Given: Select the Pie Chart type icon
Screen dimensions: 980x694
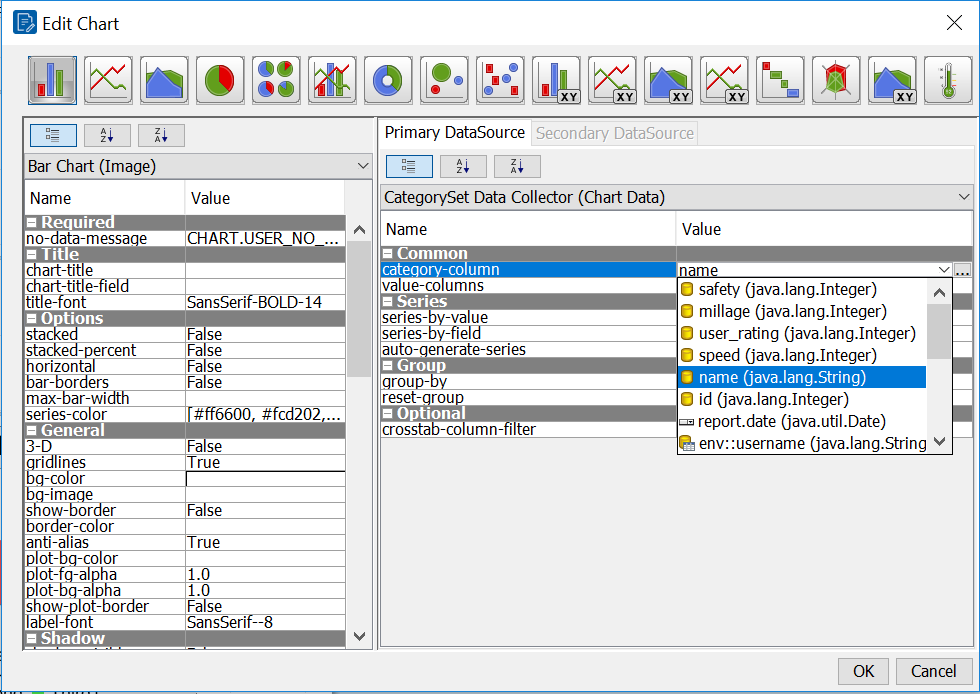Looking at the screenshot, I should 219,78.
